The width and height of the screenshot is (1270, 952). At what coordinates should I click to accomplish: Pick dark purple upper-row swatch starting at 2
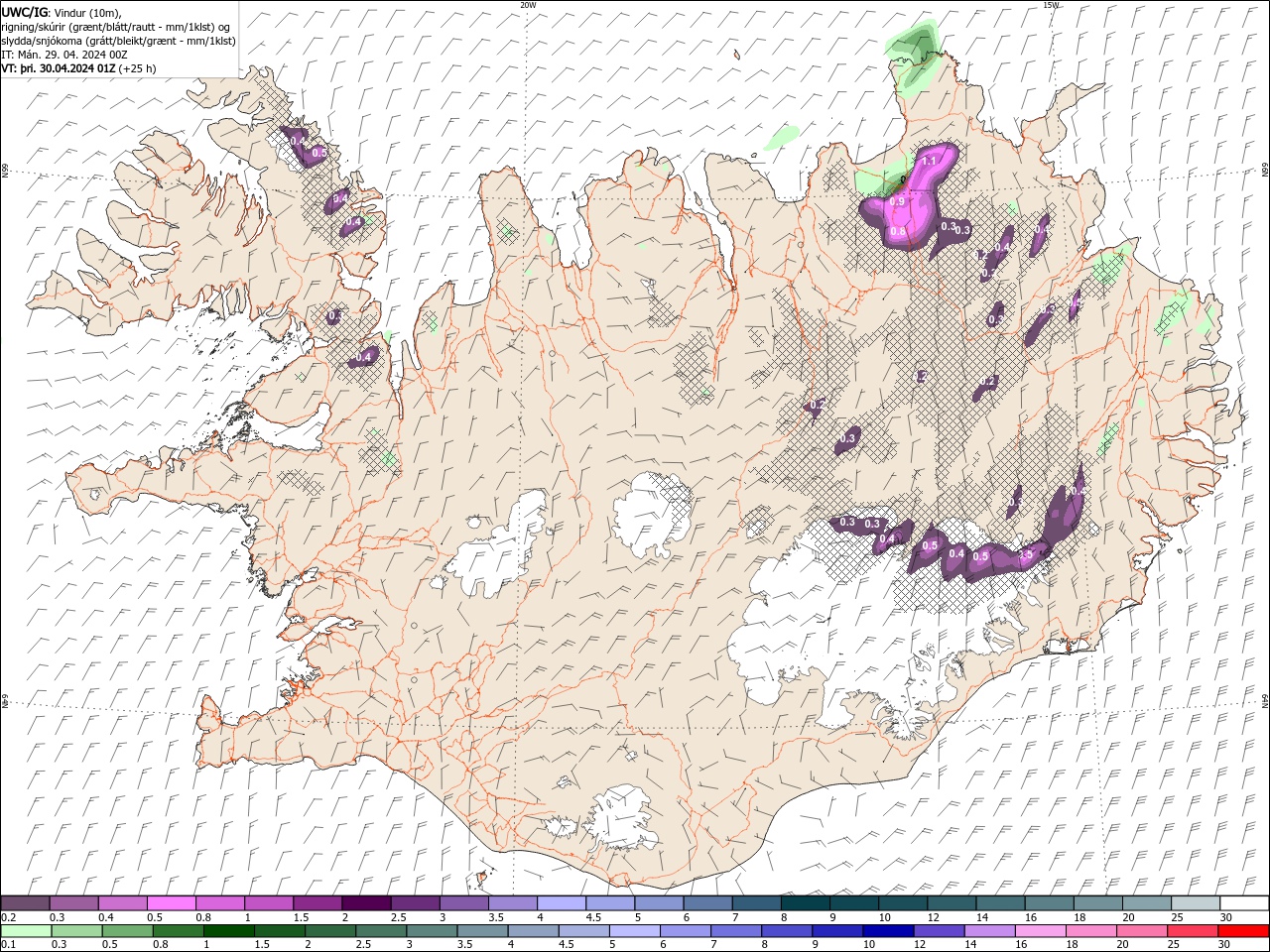(x=366, y=903)
